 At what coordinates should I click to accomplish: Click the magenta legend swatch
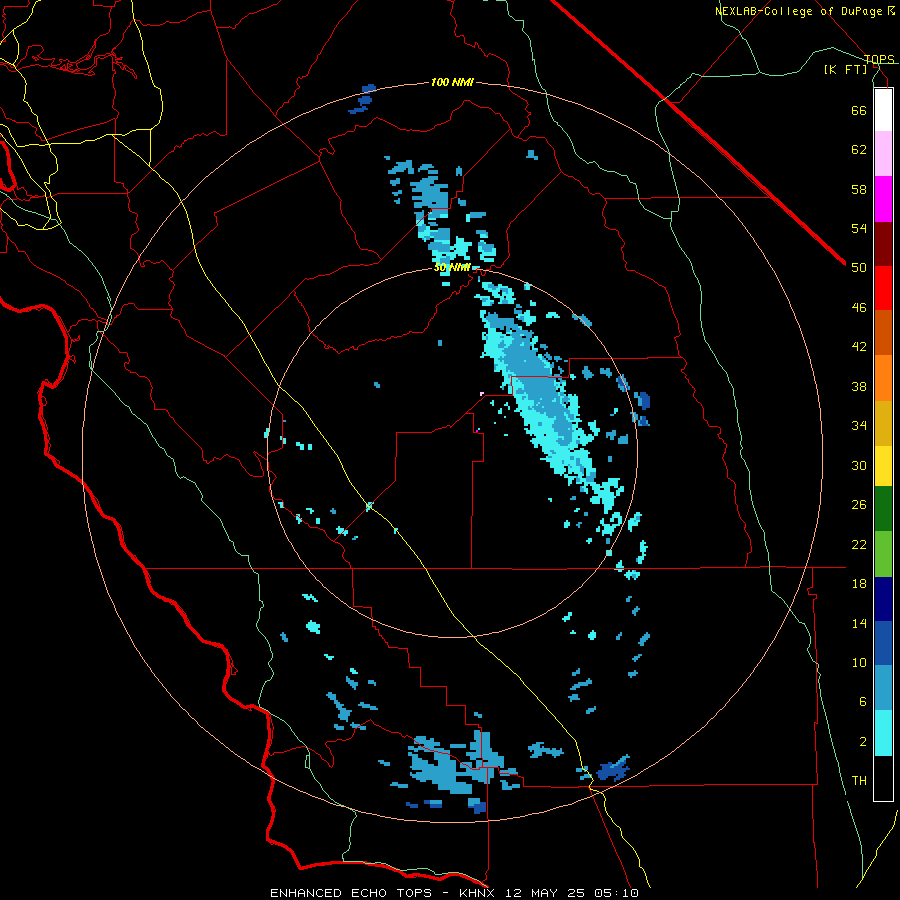pyautogui.click(x=883, y=199)
